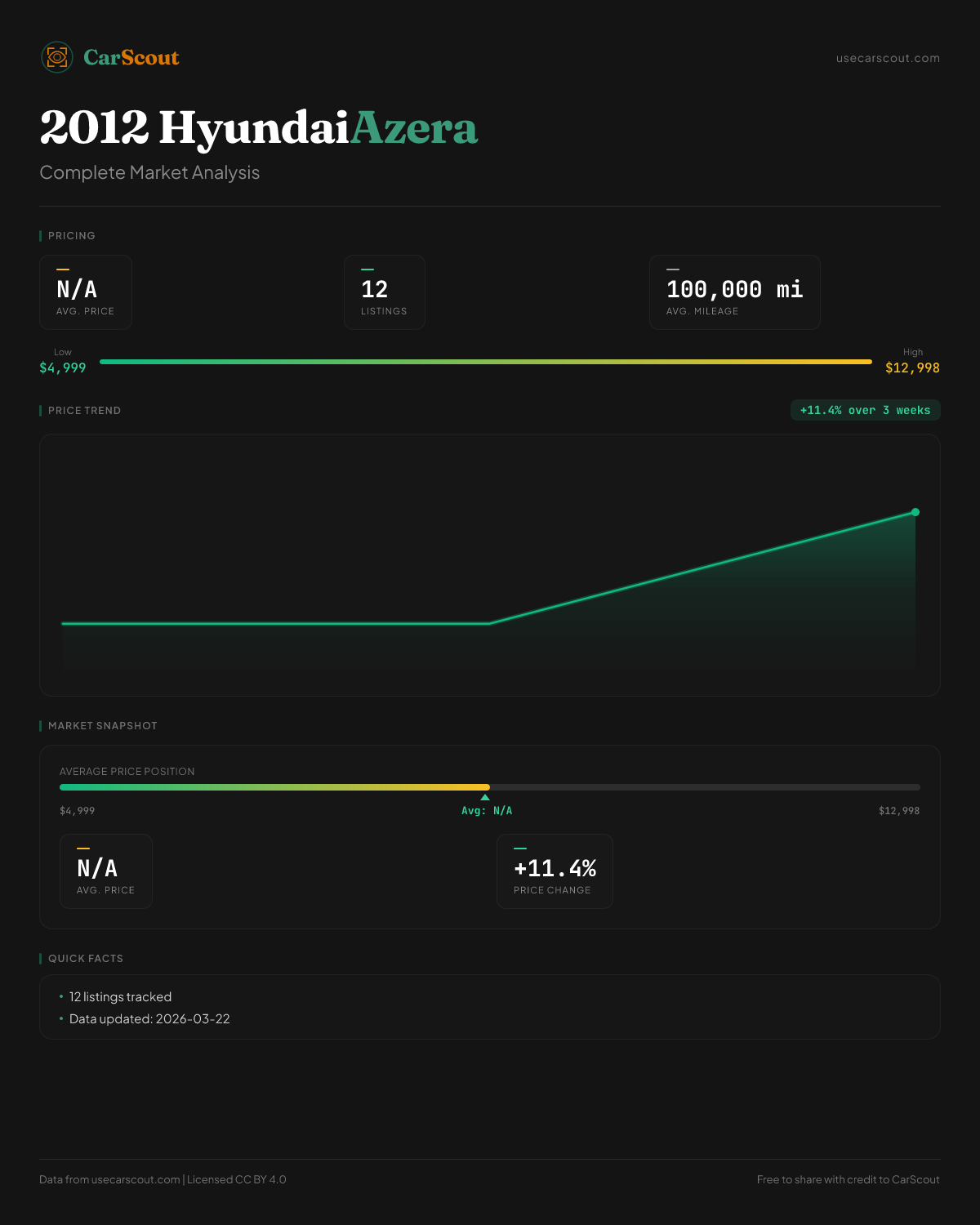Click the CarScout brand name text
Screen dimensions: 980x1225
coord(131,58)
